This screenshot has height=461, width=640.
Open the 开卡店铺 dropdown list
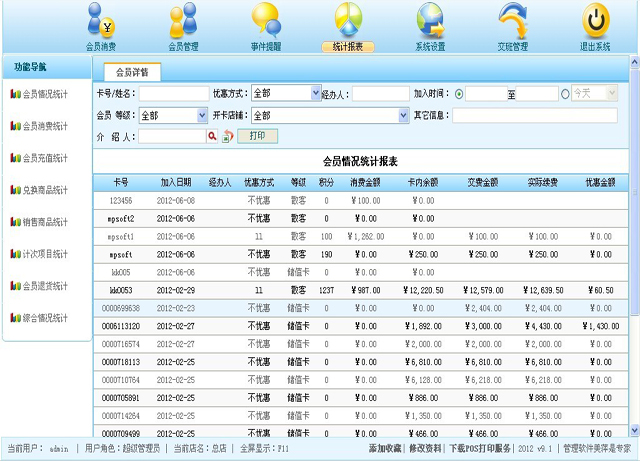click(402, 115)
